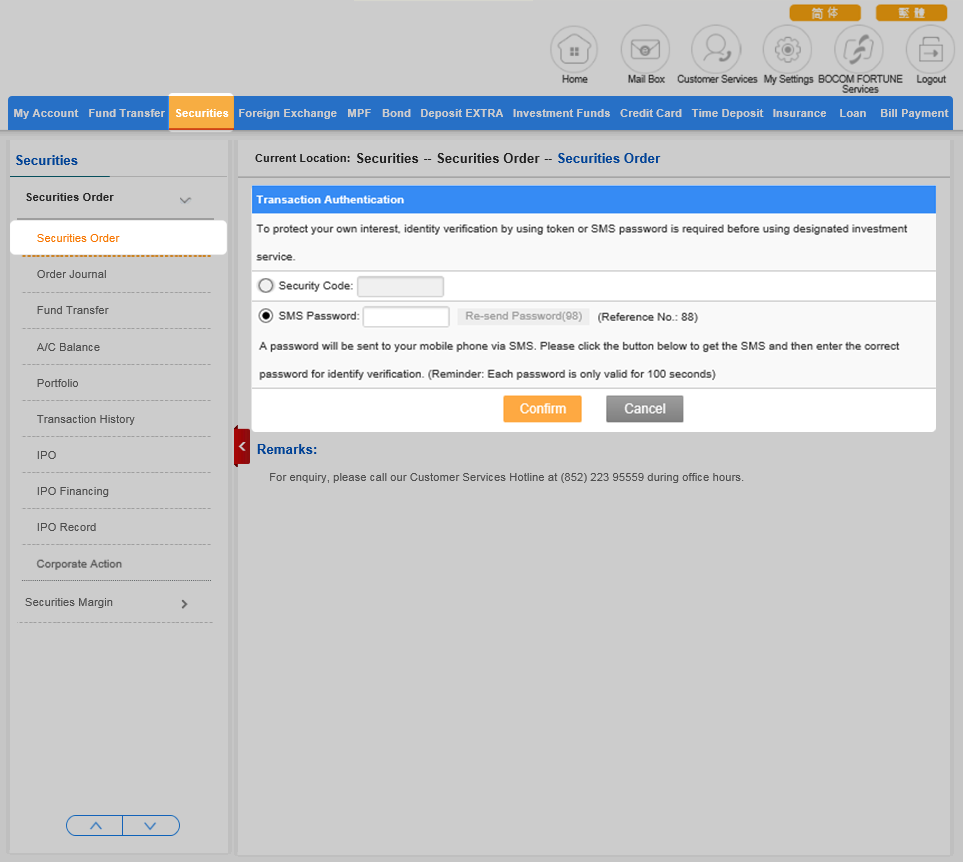Switch to Simplified Chinese language
Image resolution: width=963 pixels, height=862 pixels.
825,13
